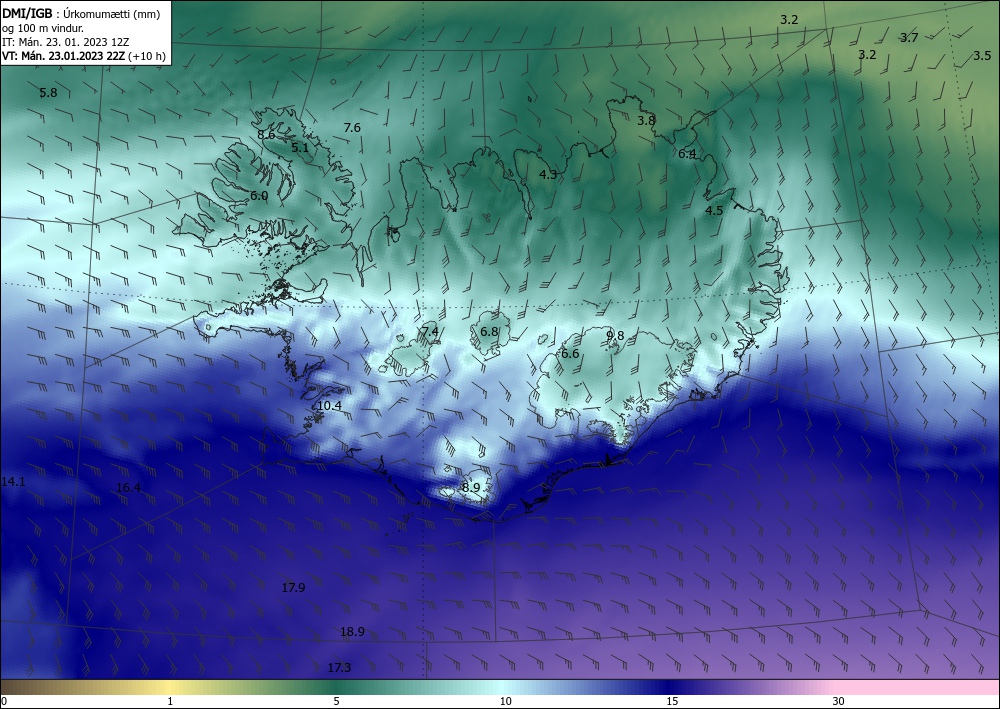Click the 9.8 value label

(x=615, y=336)
